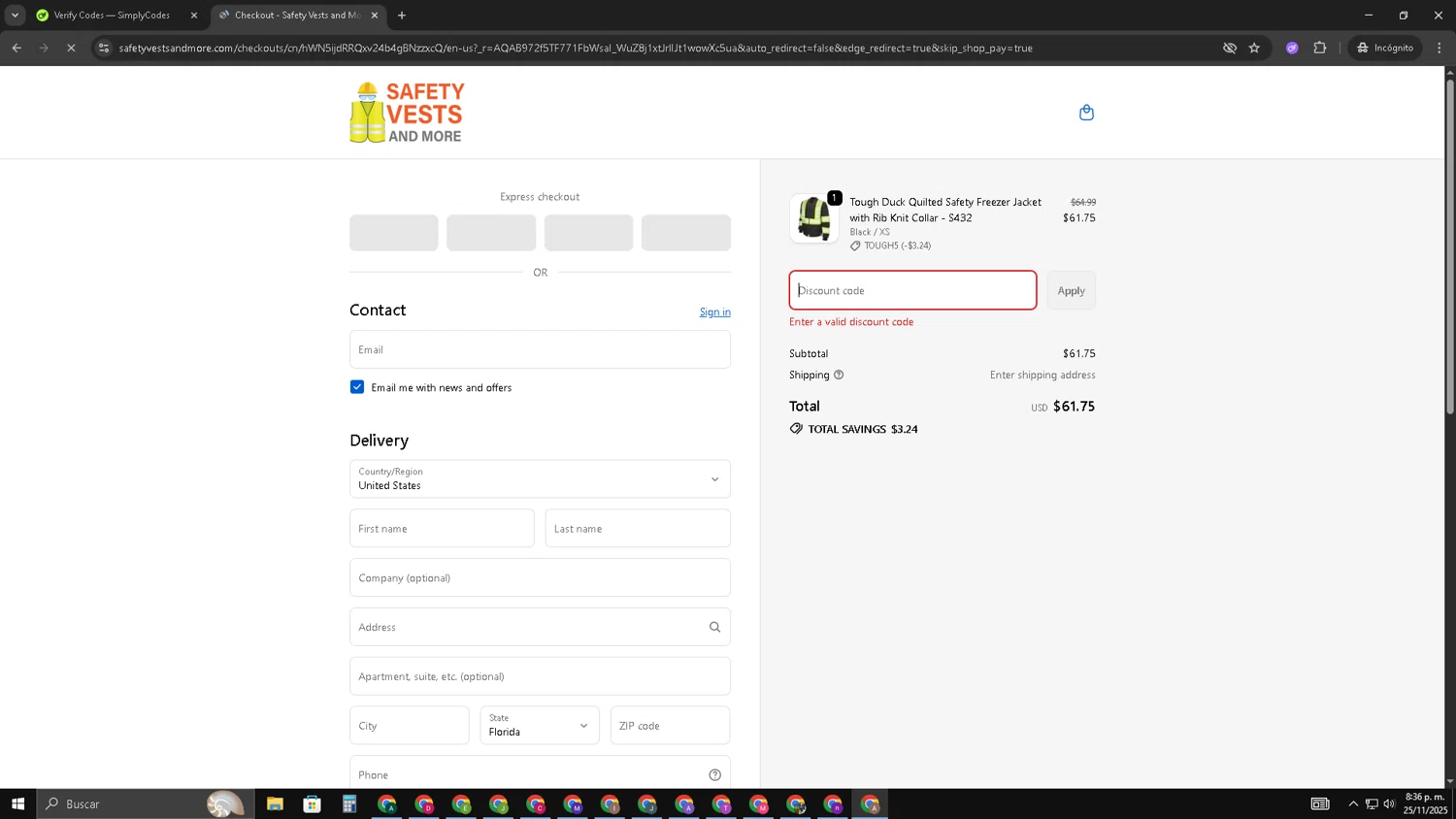Viewport: 1456px width, 819px height.
Task: Click the Phone field help icon
Action: pos(714,774)
